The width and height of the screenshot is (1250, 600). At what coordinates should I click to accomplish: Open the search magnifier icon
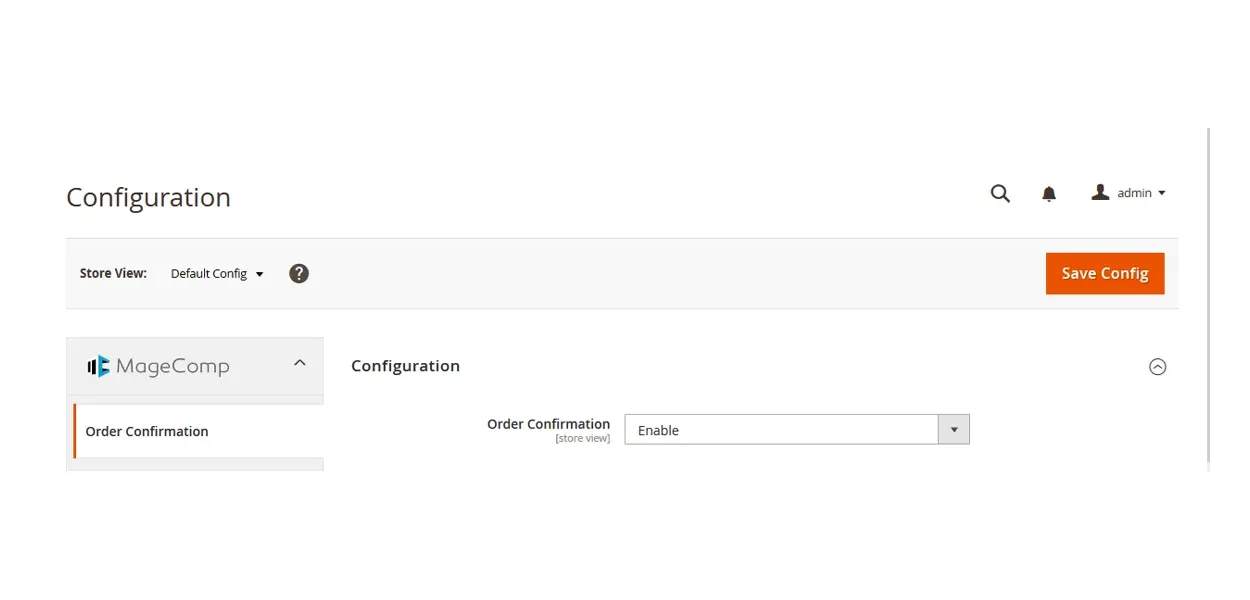(x=1000, y=193)
